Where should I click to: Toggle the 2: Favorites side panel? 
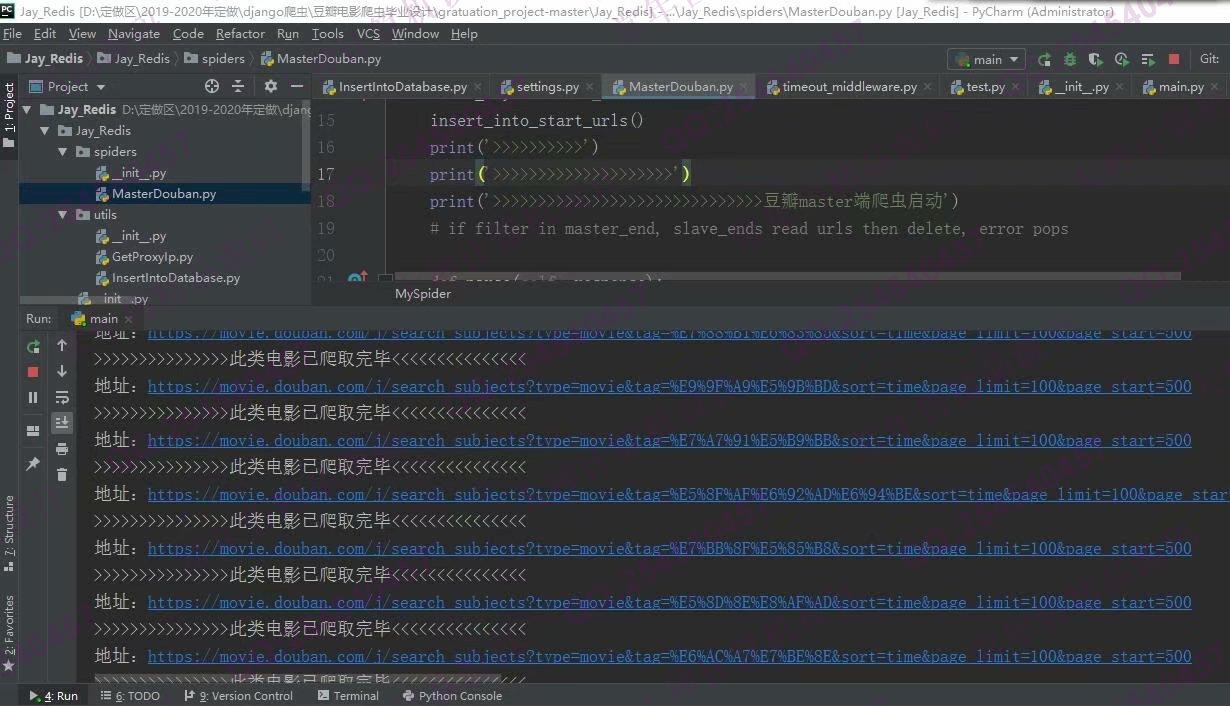9,633
